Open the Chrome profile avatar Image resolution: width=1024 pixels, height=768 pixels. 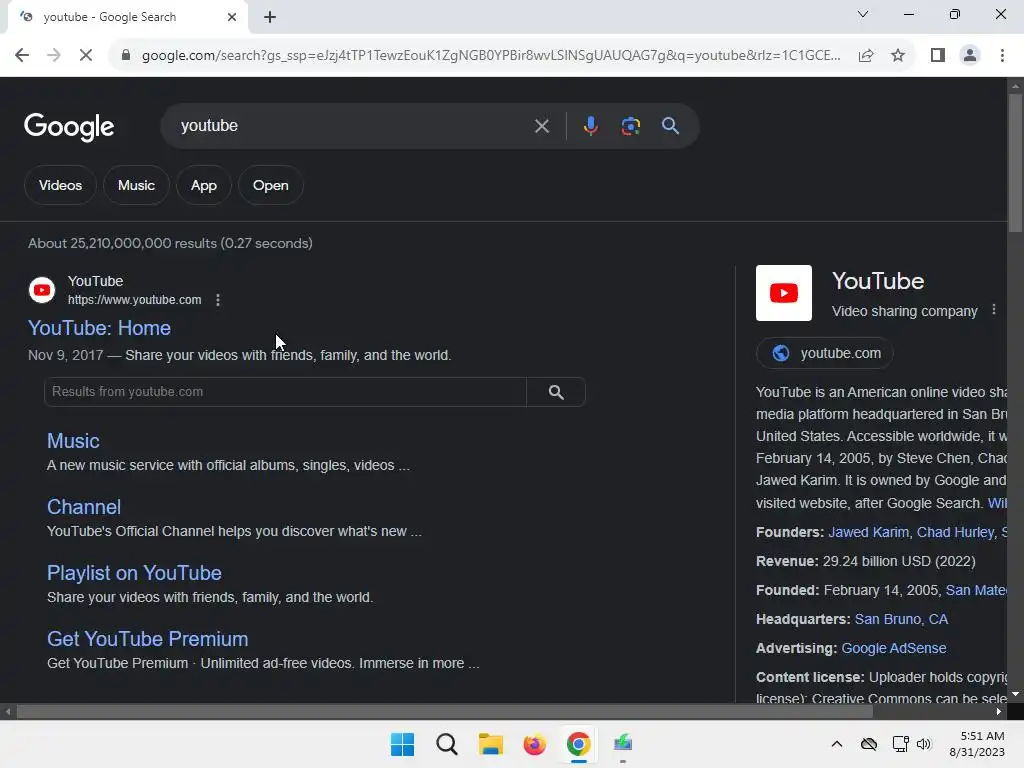point(970,56)
